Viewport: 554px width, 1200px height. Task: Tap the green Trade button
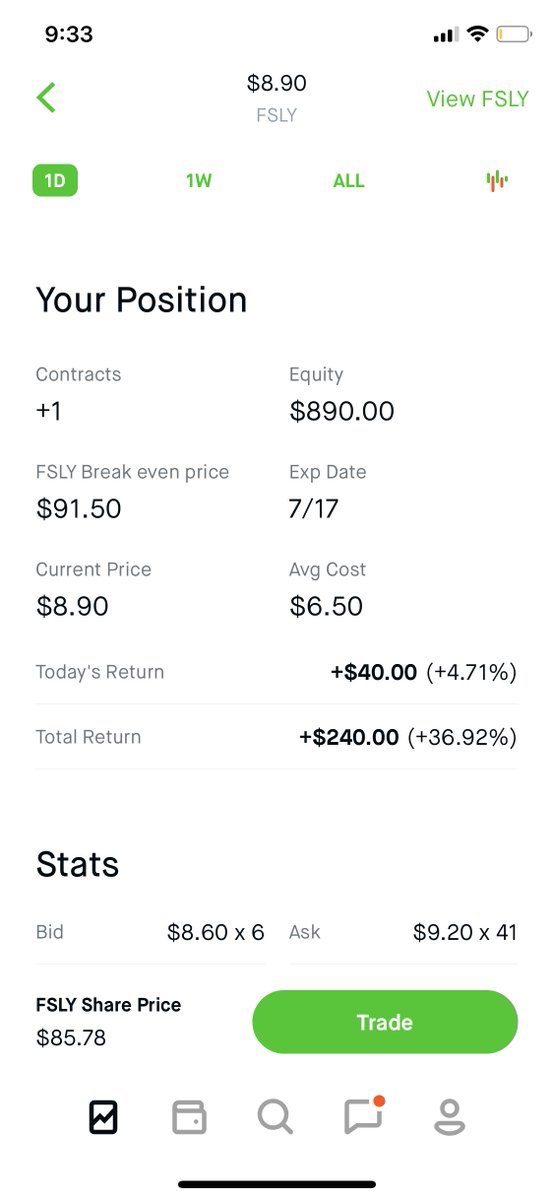385,1022
